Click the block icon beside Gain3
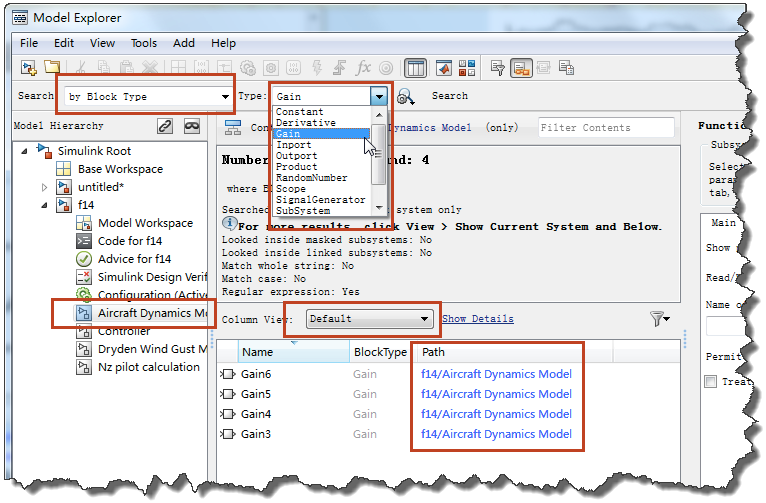The width and height of the screenshot is (766, 503). coord(228,434)
